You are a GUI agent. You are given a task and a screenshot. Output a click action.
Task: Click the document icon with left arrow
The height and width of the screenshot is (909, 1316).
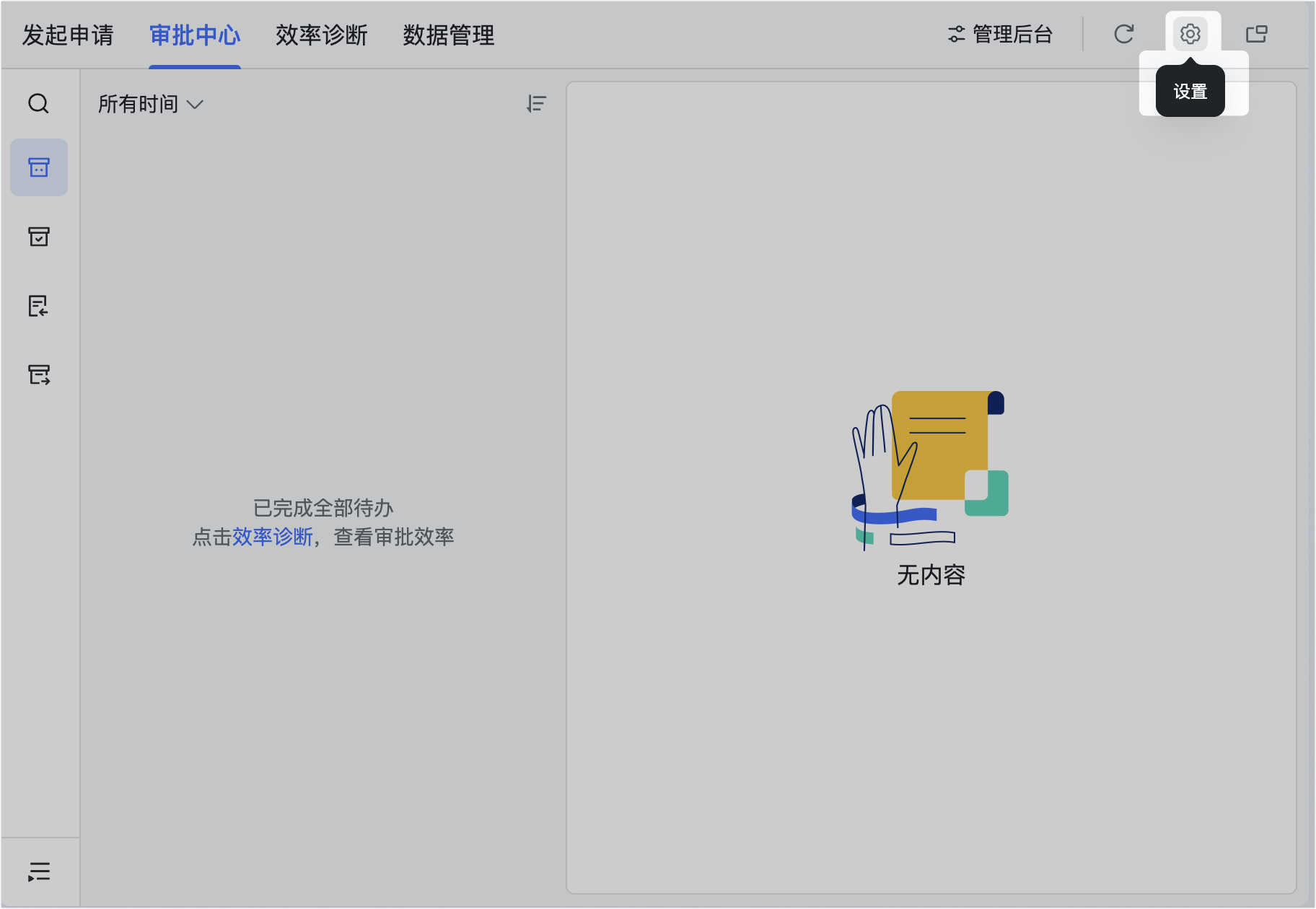[x=39, y=306]
